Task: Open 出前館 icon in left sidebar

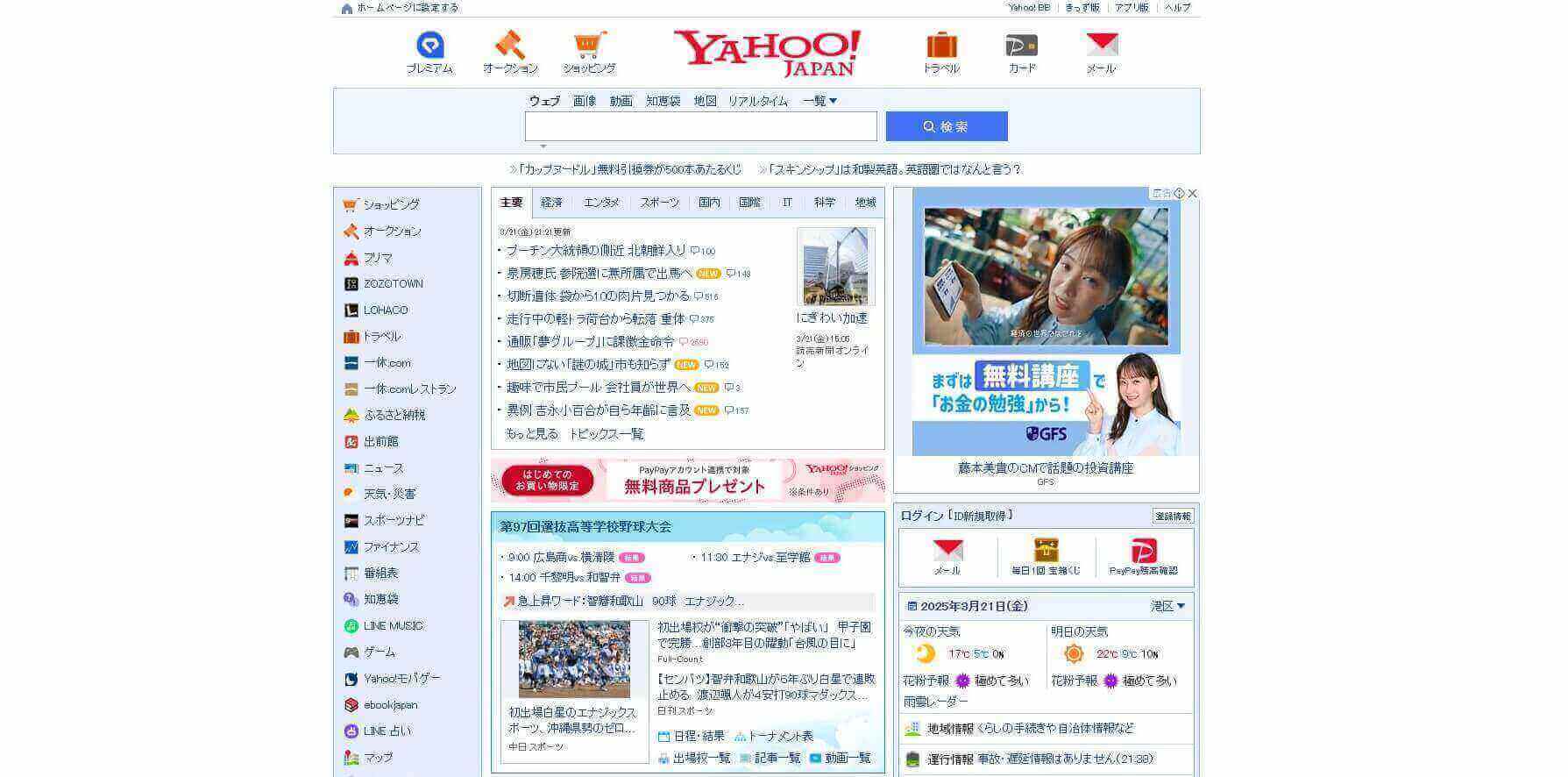Action: pos(351,442)
